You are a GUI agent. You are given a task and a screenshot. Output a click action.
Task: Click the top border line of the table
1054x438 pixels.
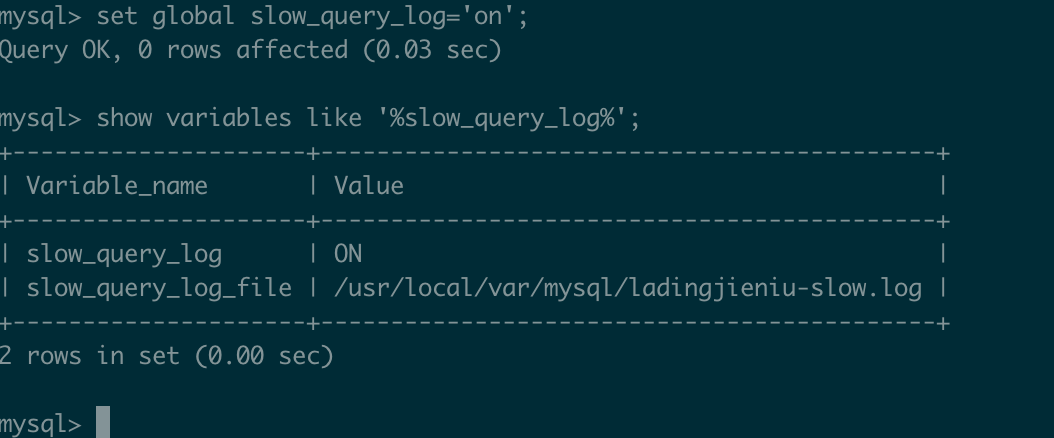475,153
